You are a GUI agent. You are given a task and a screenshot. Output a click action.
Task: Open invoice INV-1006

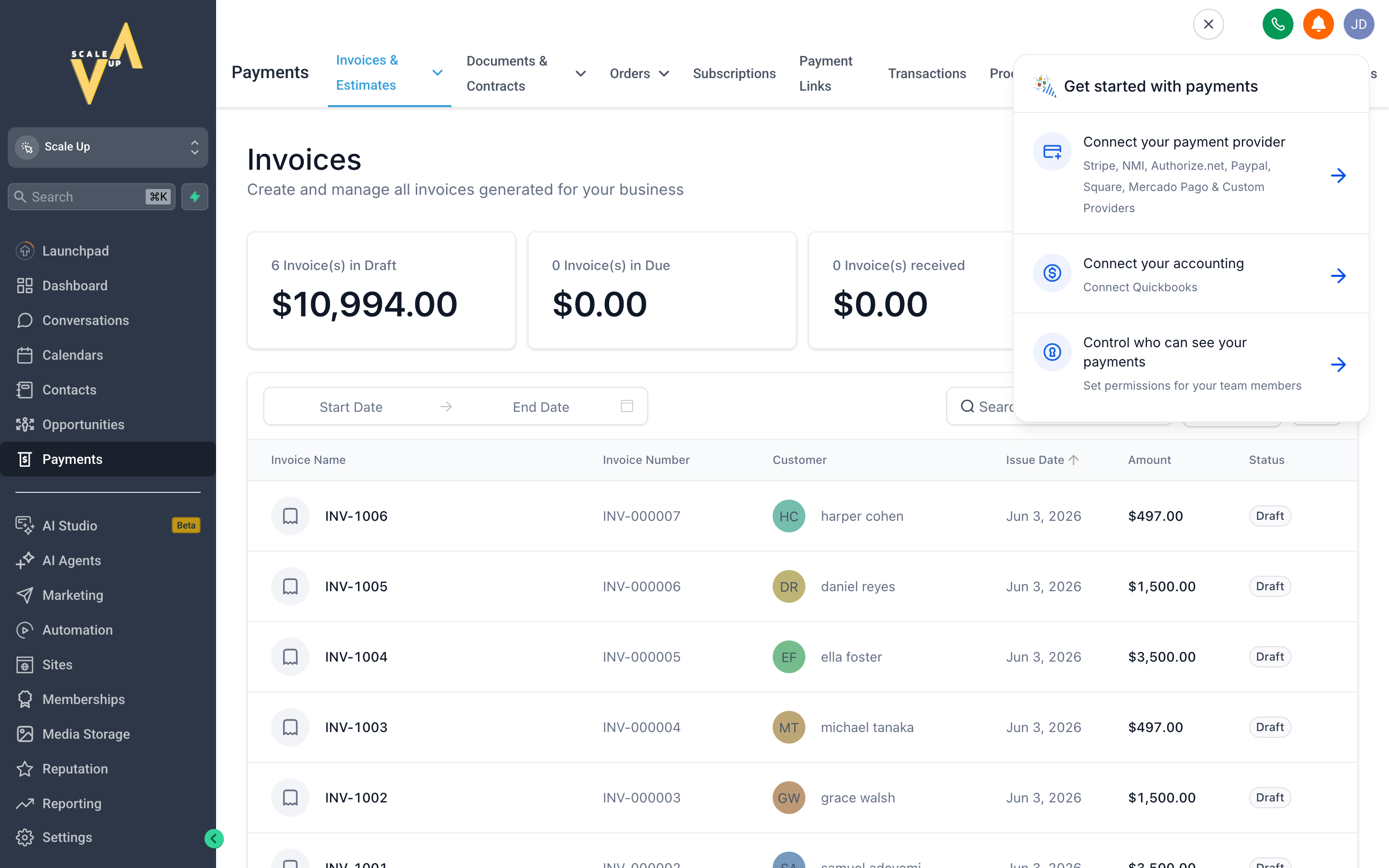click(356, 516)
